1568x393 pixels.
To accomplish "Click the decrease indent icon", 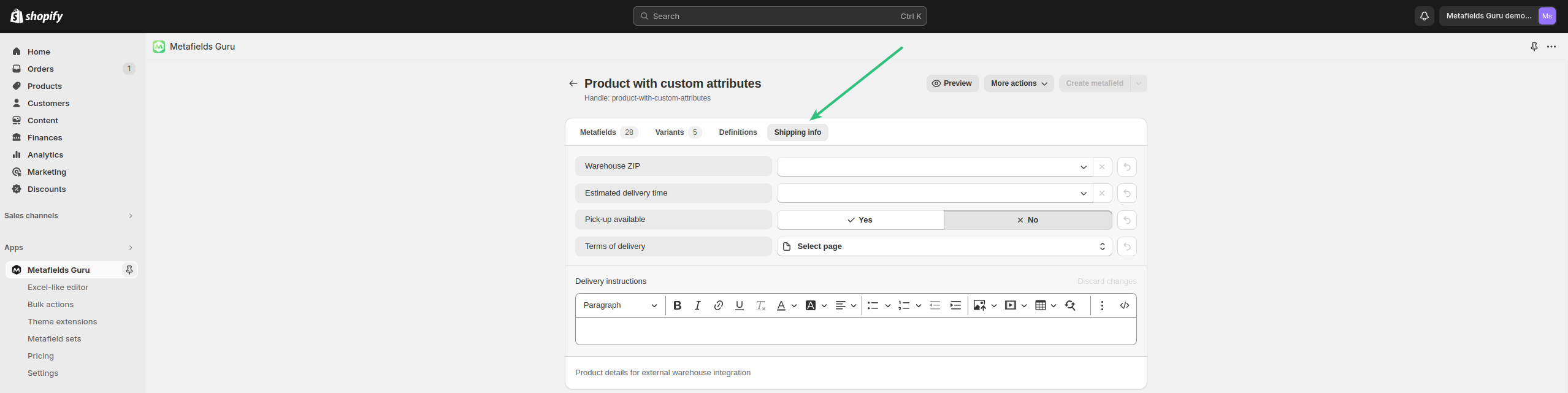I will tap(935, 305).
